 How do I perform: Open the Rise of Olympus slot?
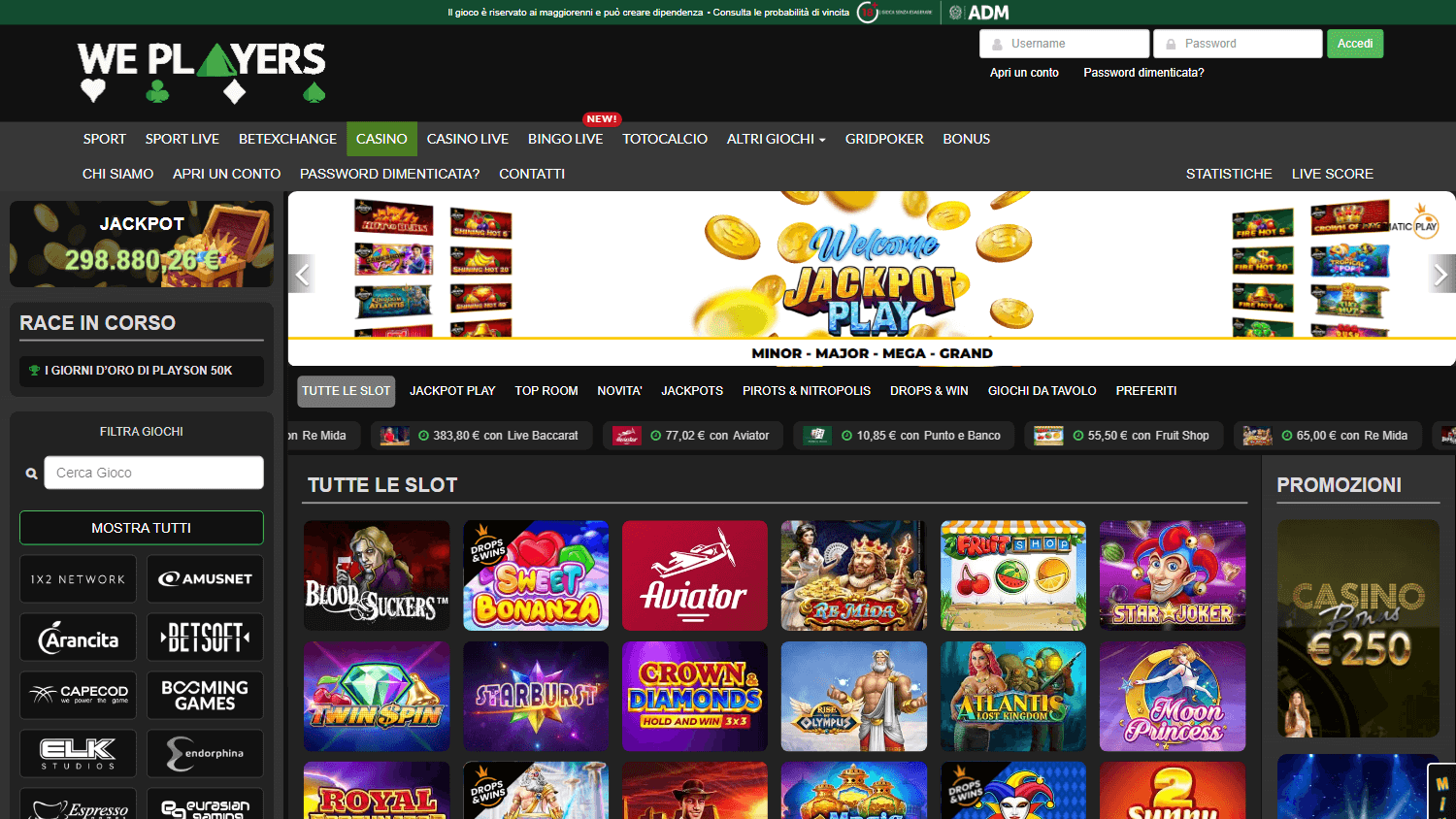point(854,696)
